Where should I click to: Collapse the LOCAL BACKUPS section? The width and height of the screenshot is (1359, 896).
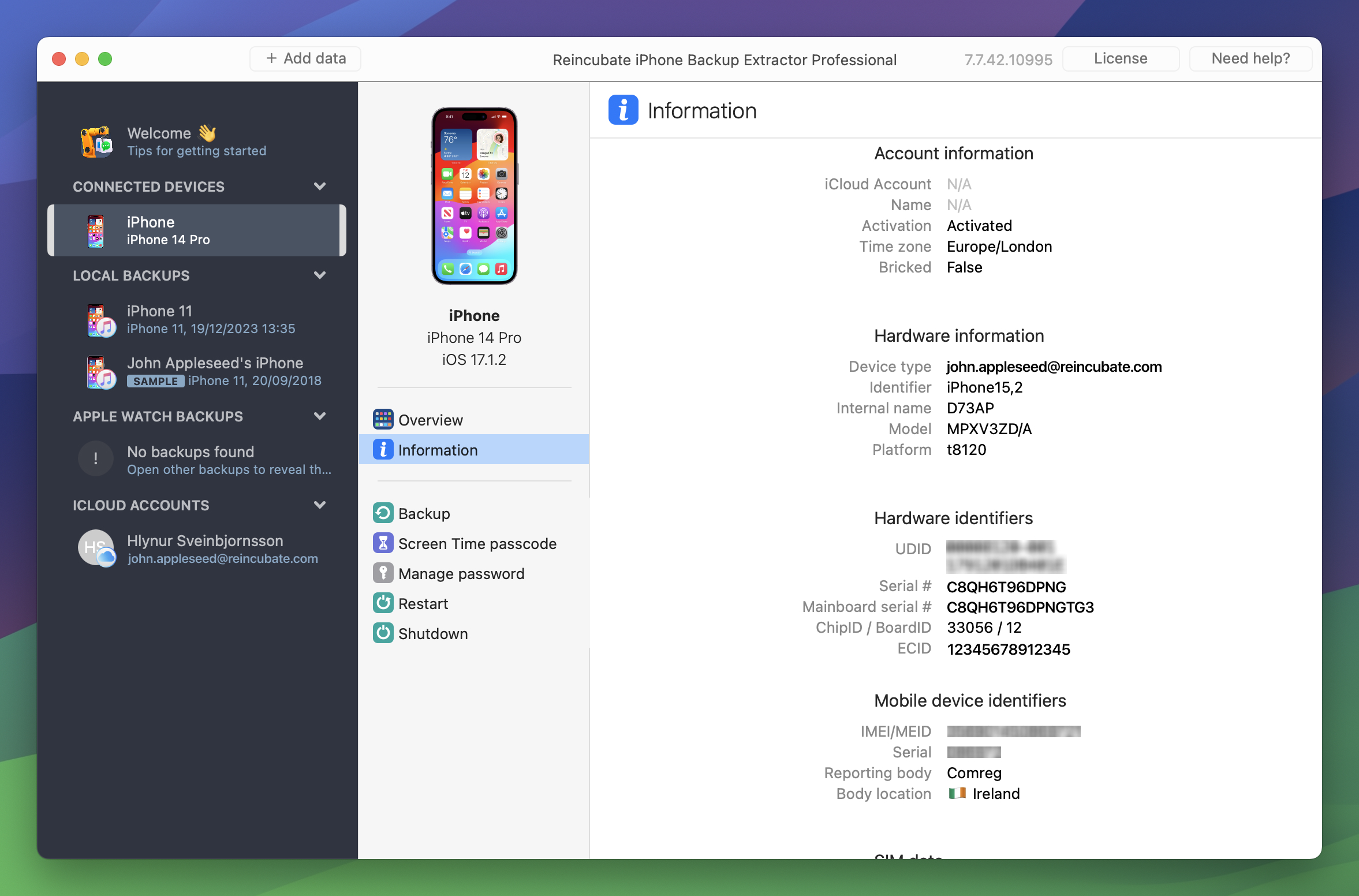(x=321, y=275)
